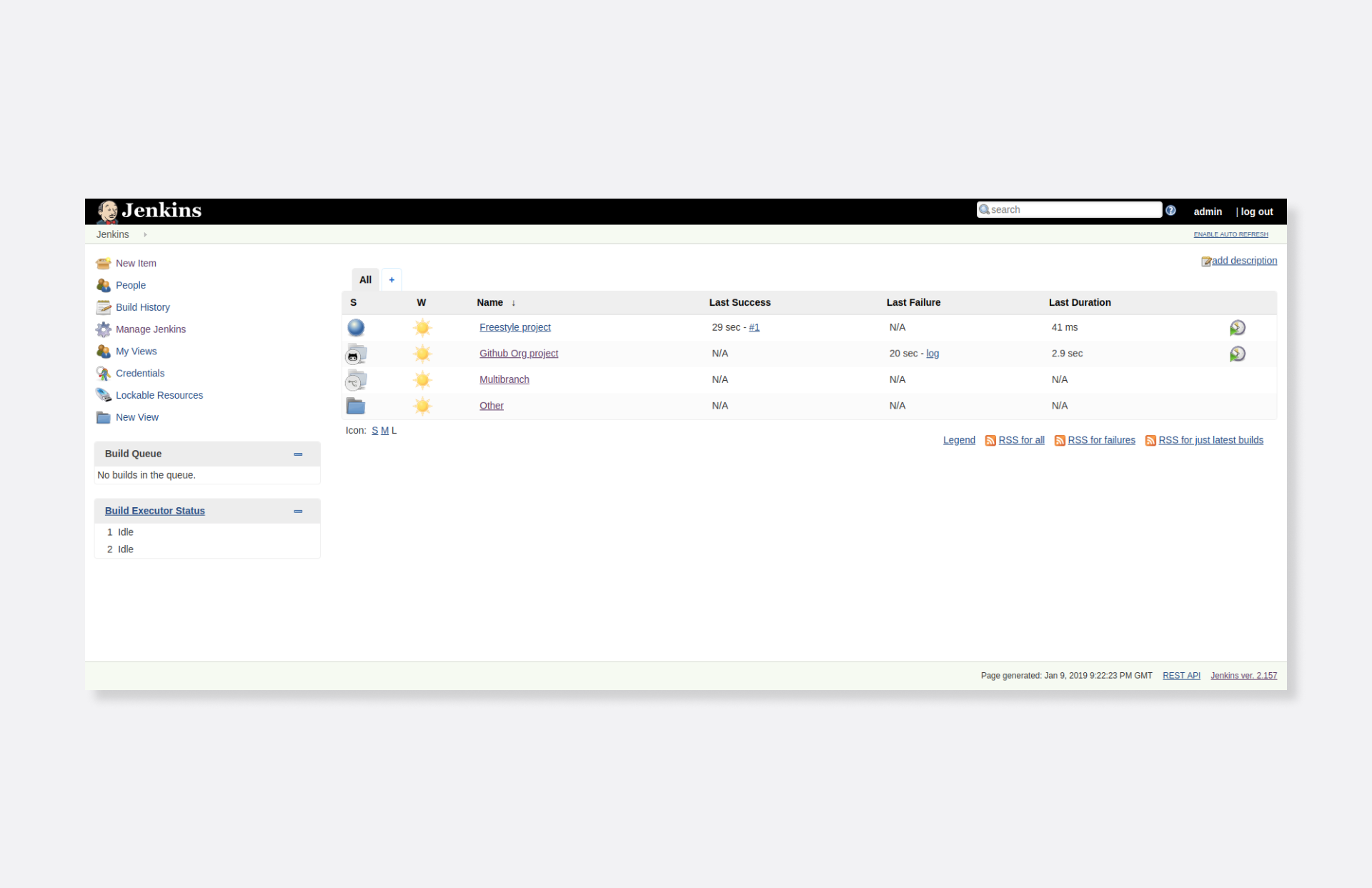Schedule a build for Github Org project
The height and width of the screenshot is (888, 1372).
(1237, 354)
